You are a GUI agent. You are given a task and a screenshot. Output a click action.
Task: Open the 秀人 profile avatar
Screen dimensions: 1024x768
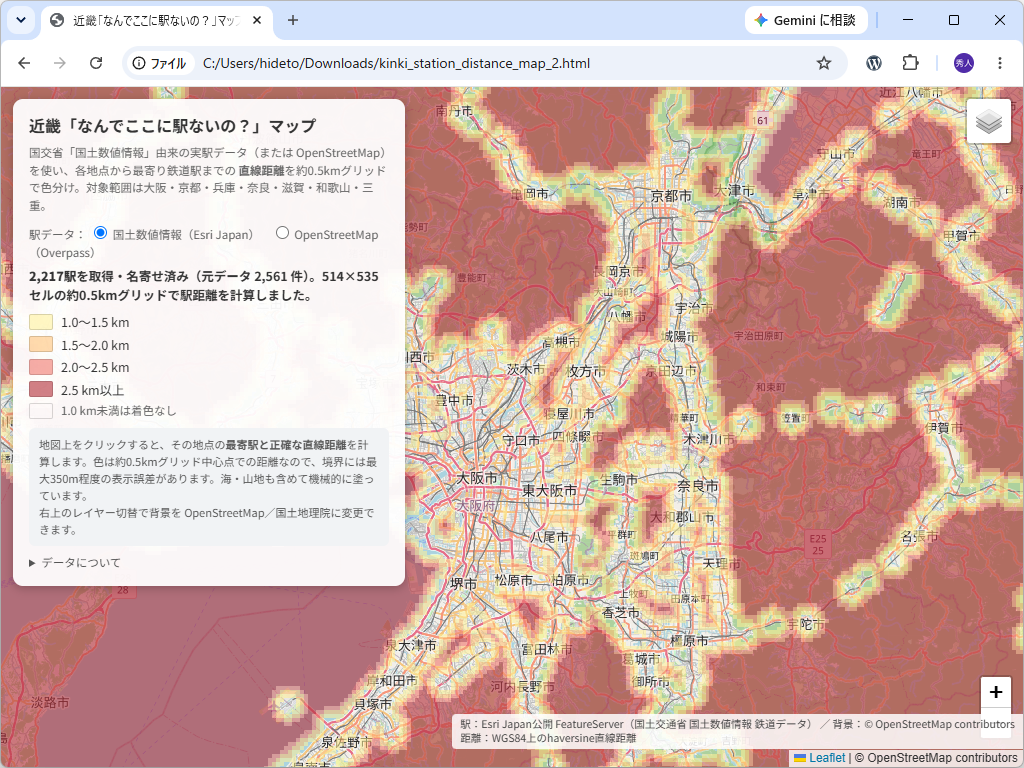coord(964,63)
